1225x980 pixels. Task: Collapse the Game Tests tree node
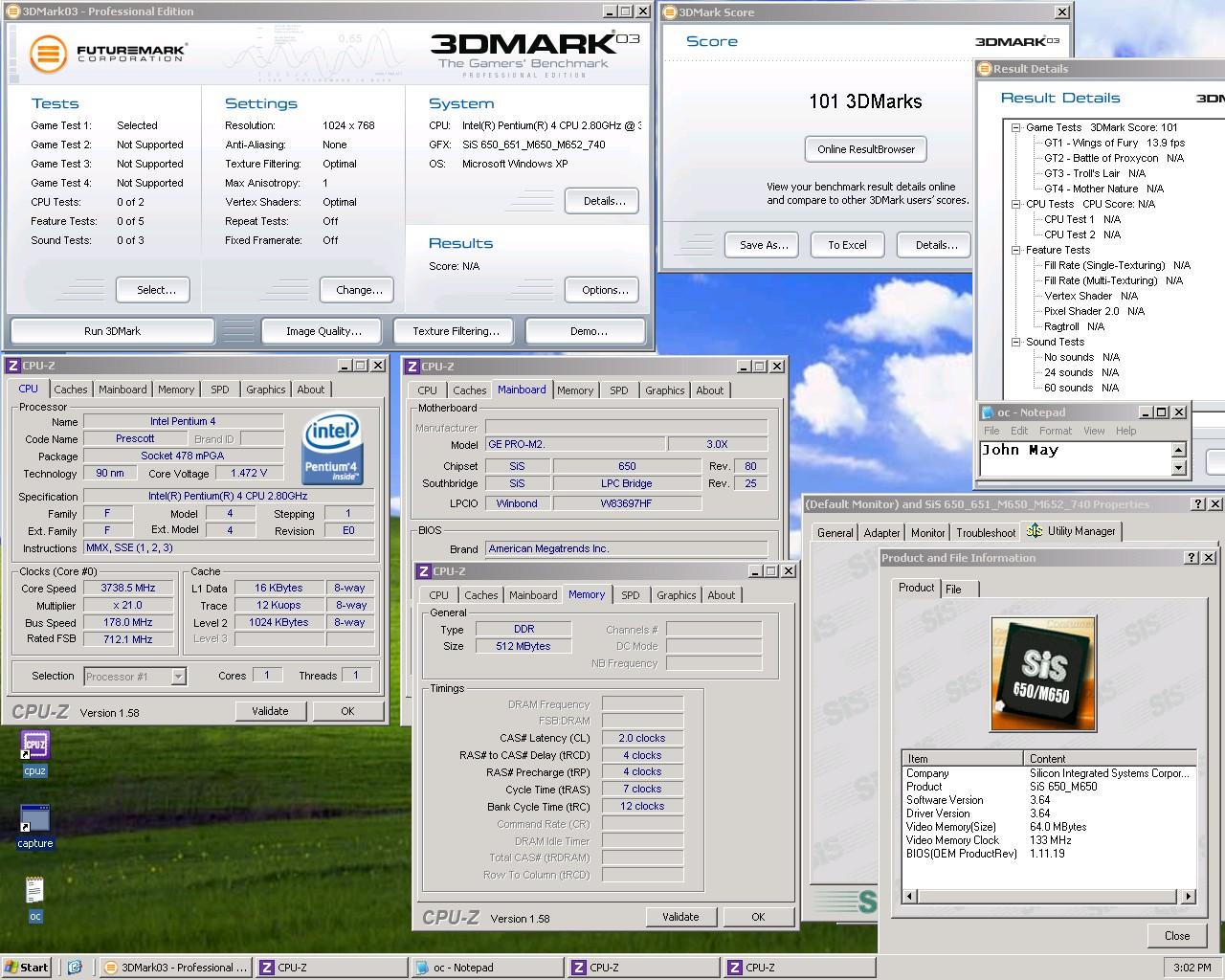(1015, 127)
